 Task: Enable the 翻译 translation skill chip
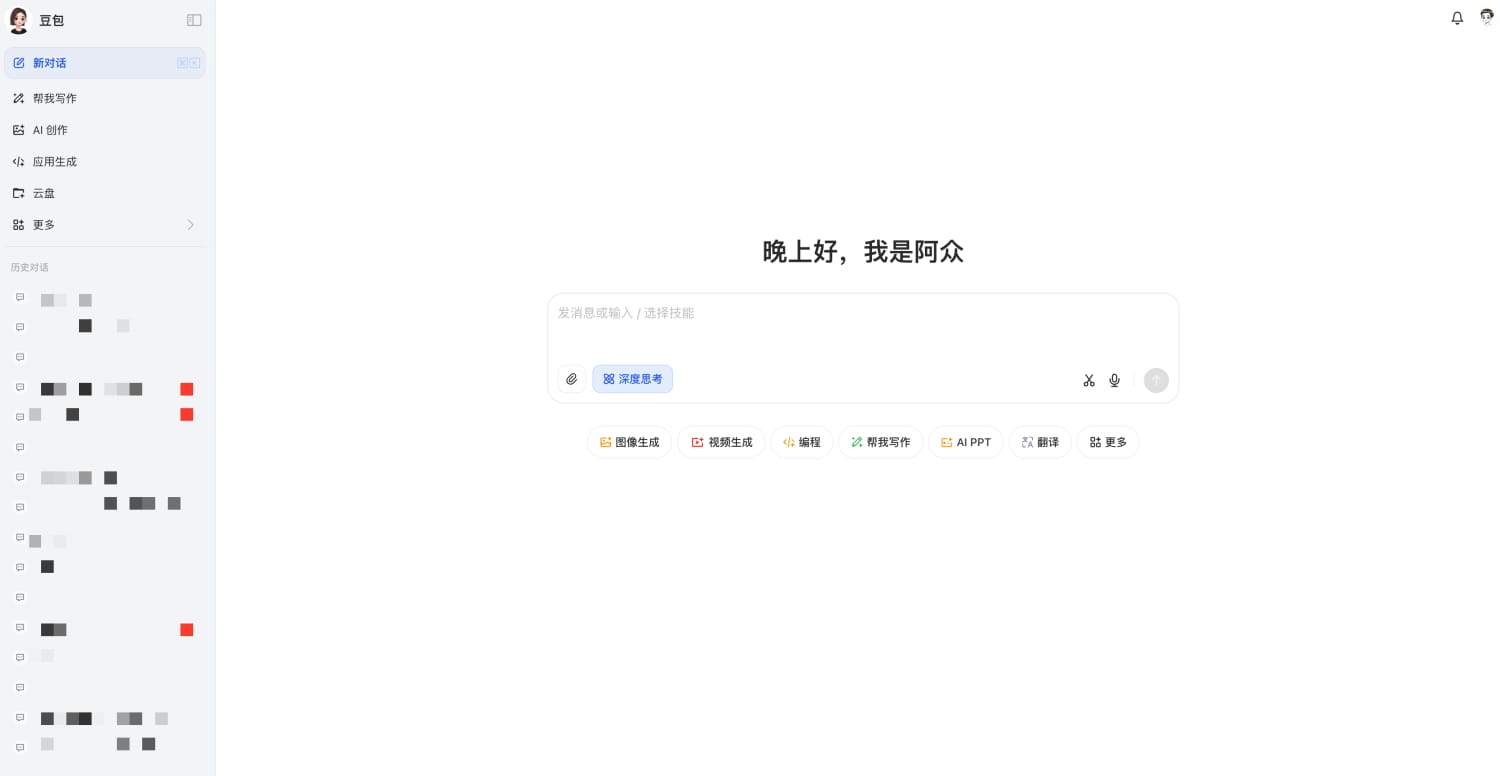[1040, 442]
